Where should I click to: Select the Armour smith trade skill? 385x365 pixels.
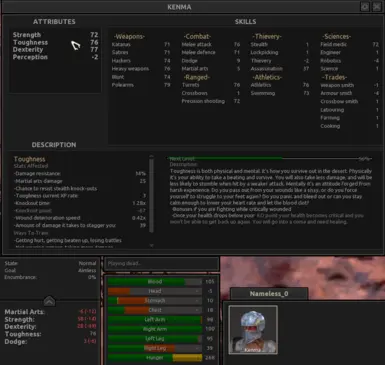[x=349, y=93]
